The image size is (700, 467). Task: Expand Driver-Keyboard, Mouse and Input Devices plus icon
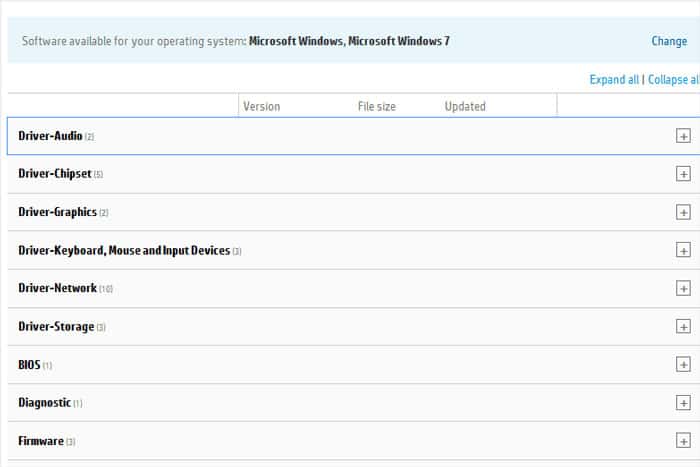683,250
